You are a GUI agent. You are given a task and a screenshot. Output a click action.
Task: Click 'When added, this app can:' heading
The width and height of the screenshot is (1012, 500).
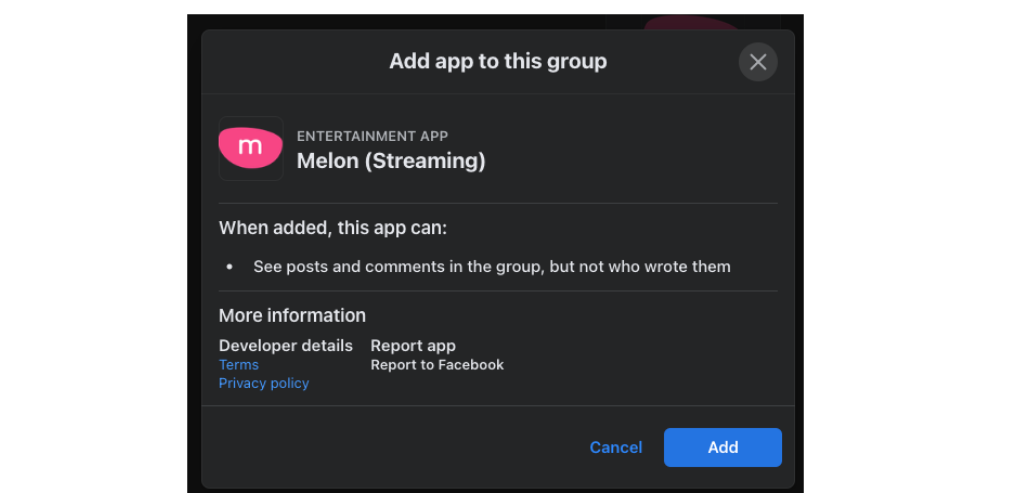pos(332,228)
